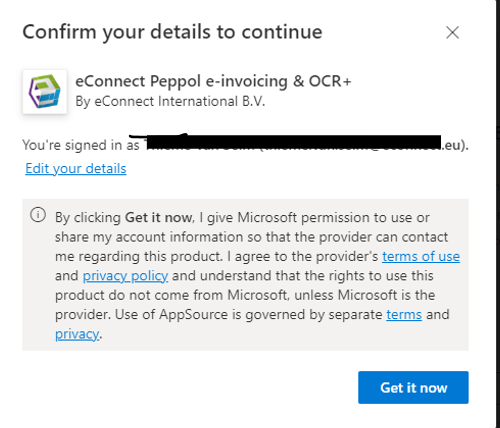Click the You're signed in as label

(x=81, y=145)
